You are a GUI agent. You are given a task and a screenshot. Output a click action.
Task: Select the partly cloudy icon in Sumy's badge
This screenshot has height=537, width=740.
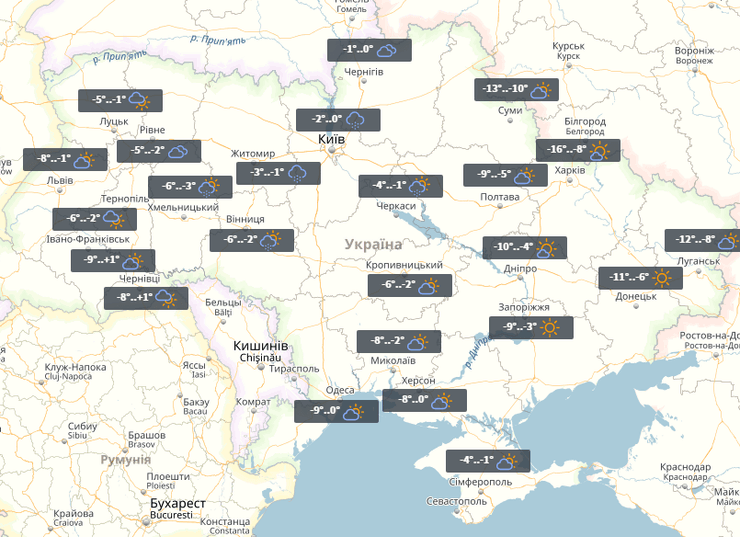(x=541, y=91)
